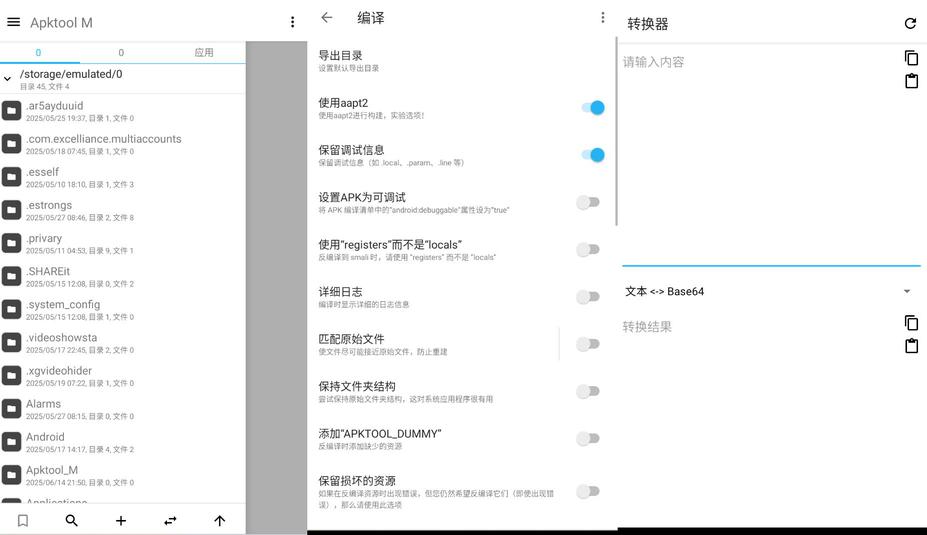Open the Apktool M three-dot overflow menu
927x535 pixels.
[292, 22]
